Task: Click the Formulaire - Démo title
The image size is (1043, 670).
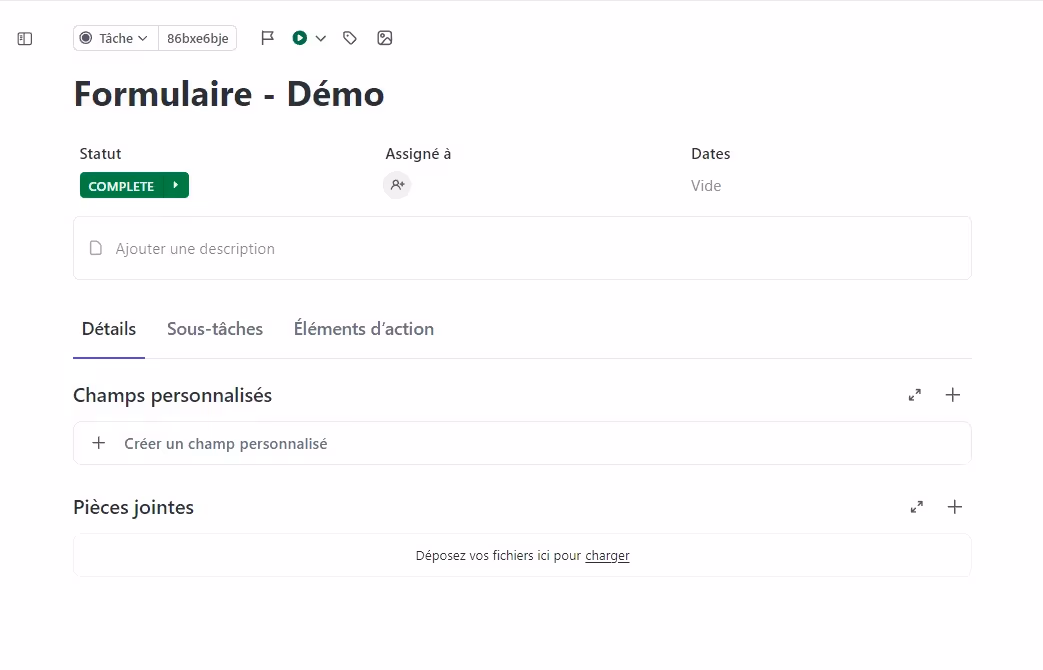Action: pos(229,94)
